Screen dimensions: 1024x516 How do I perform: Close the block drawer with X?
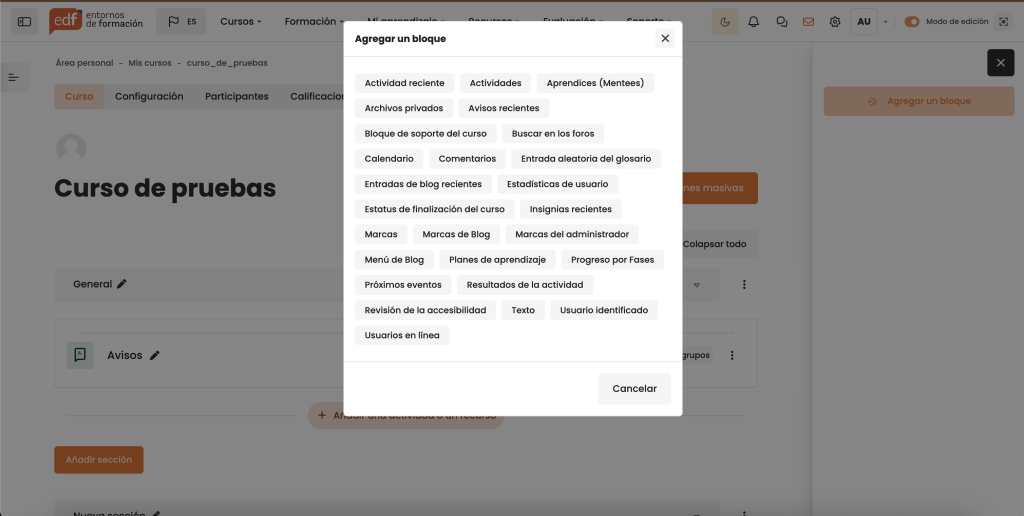pos(1000,63)
